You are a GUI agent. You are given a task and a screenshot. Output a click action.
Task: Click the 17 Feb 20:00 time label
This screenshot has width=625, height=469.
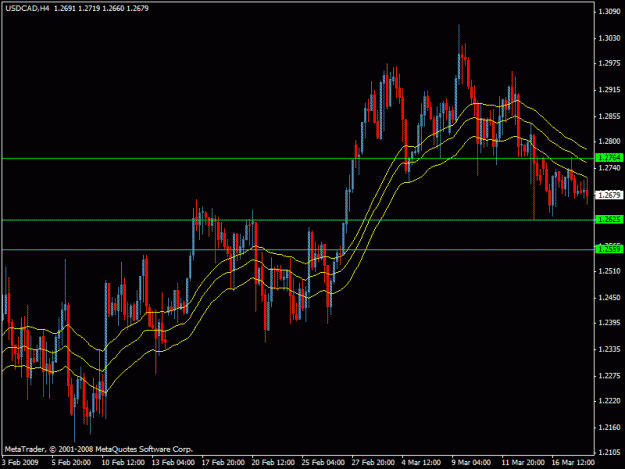(223, 463)
